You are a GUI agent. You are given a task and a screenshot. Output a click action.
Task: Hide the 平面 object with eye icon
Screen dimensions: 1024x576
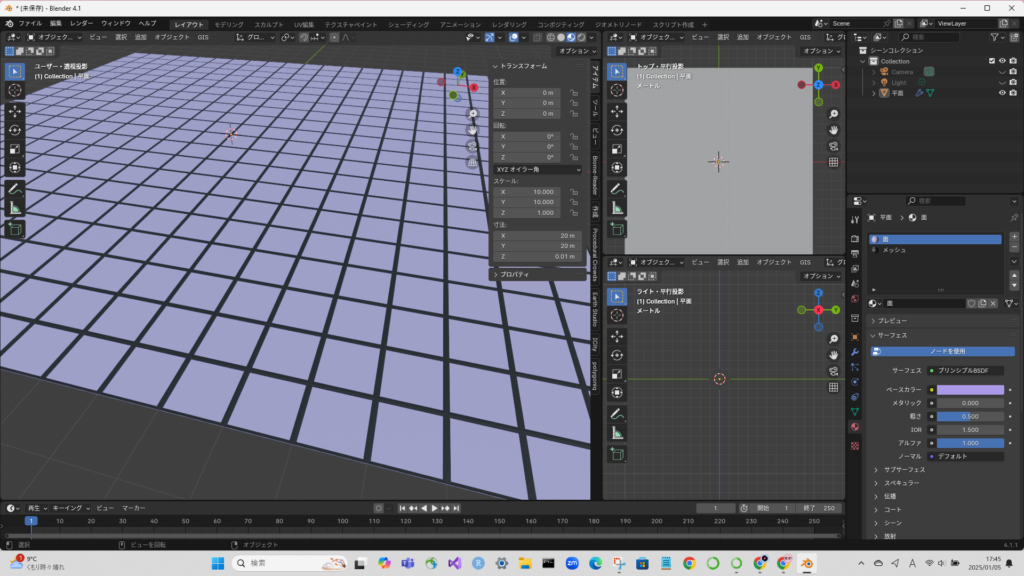[x=1002, y=93]
